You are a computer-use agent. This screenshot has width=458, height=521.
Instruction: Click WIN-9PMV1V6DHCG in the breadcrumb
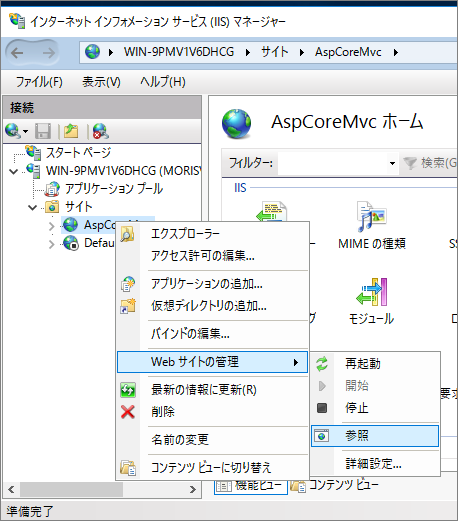tap(179, 52)
